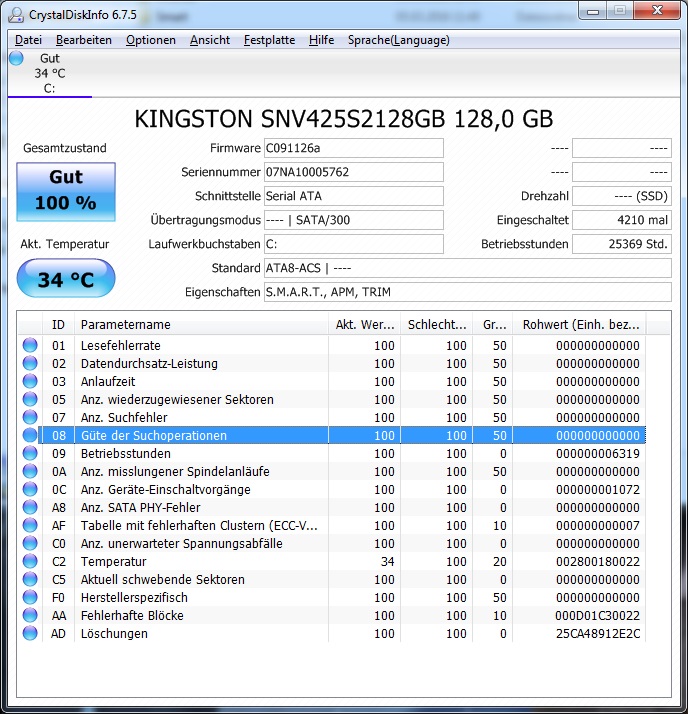Click status orb of row 05 wiederzugewiesener Sektoren
This screenshot has height=714, width=688.
(30, 399)
